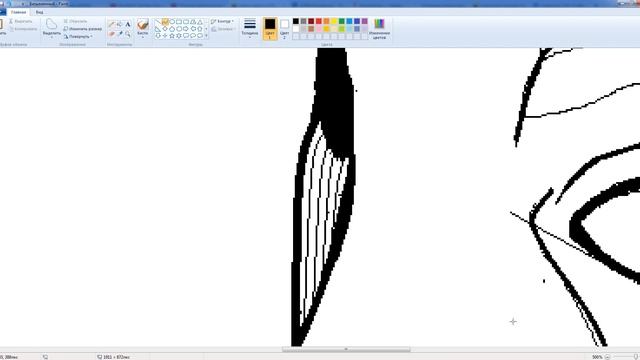Pick the yellow palette color
The width and height of the screenshot is (640, 360).
pos(334,21)
